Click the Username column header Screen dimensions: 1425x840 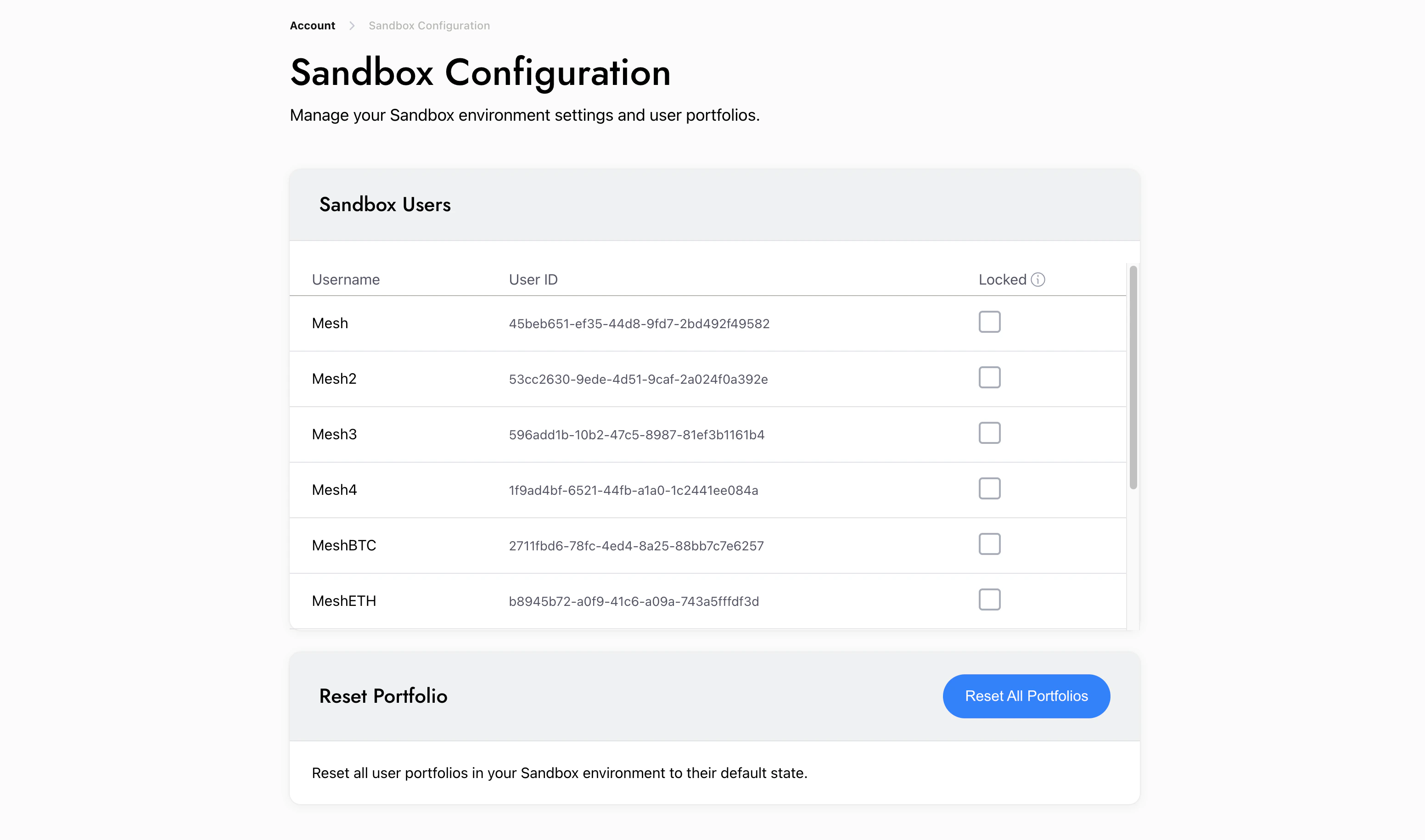[x=345, y=280]
